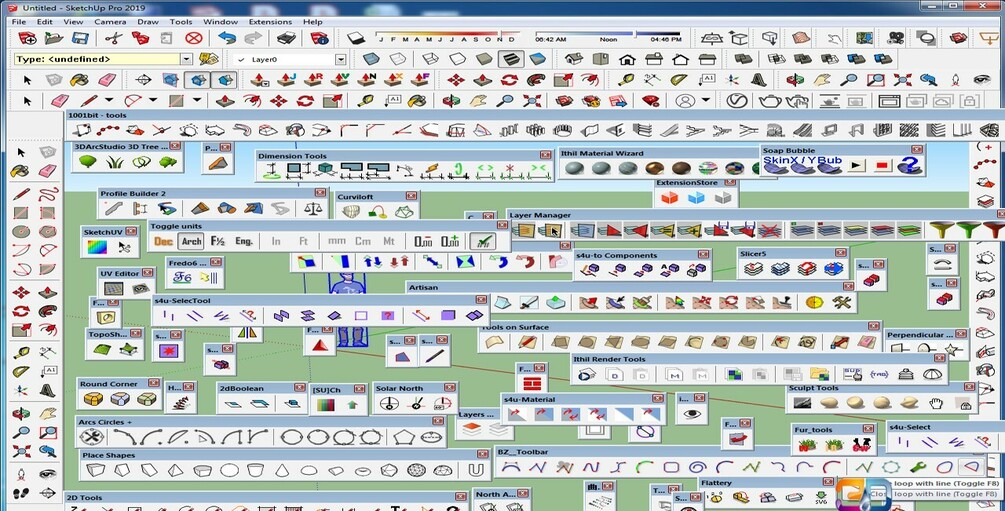Open the Fredo6 F6 icon
This screenshot has width=1005, height=511.
pos(182,277)
